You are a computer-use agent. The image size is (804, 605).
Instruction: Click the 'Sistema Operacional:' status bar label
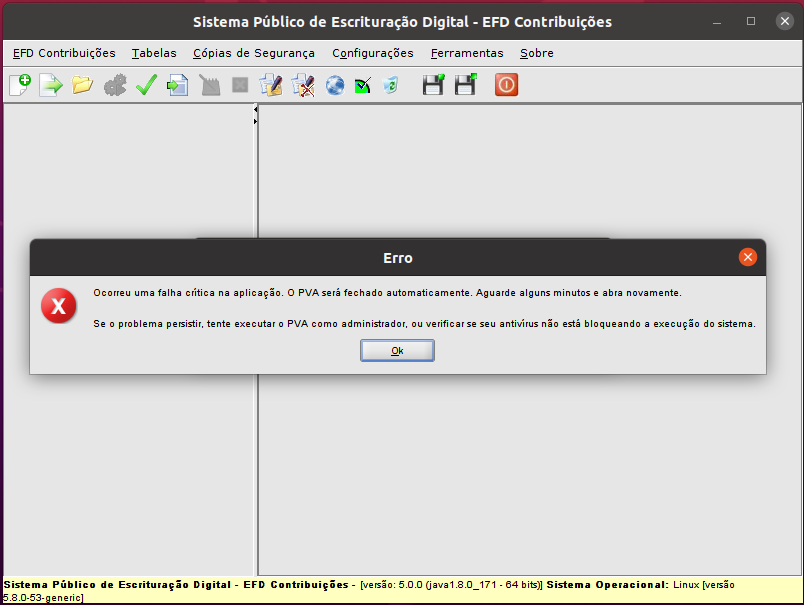click(608, 585)
